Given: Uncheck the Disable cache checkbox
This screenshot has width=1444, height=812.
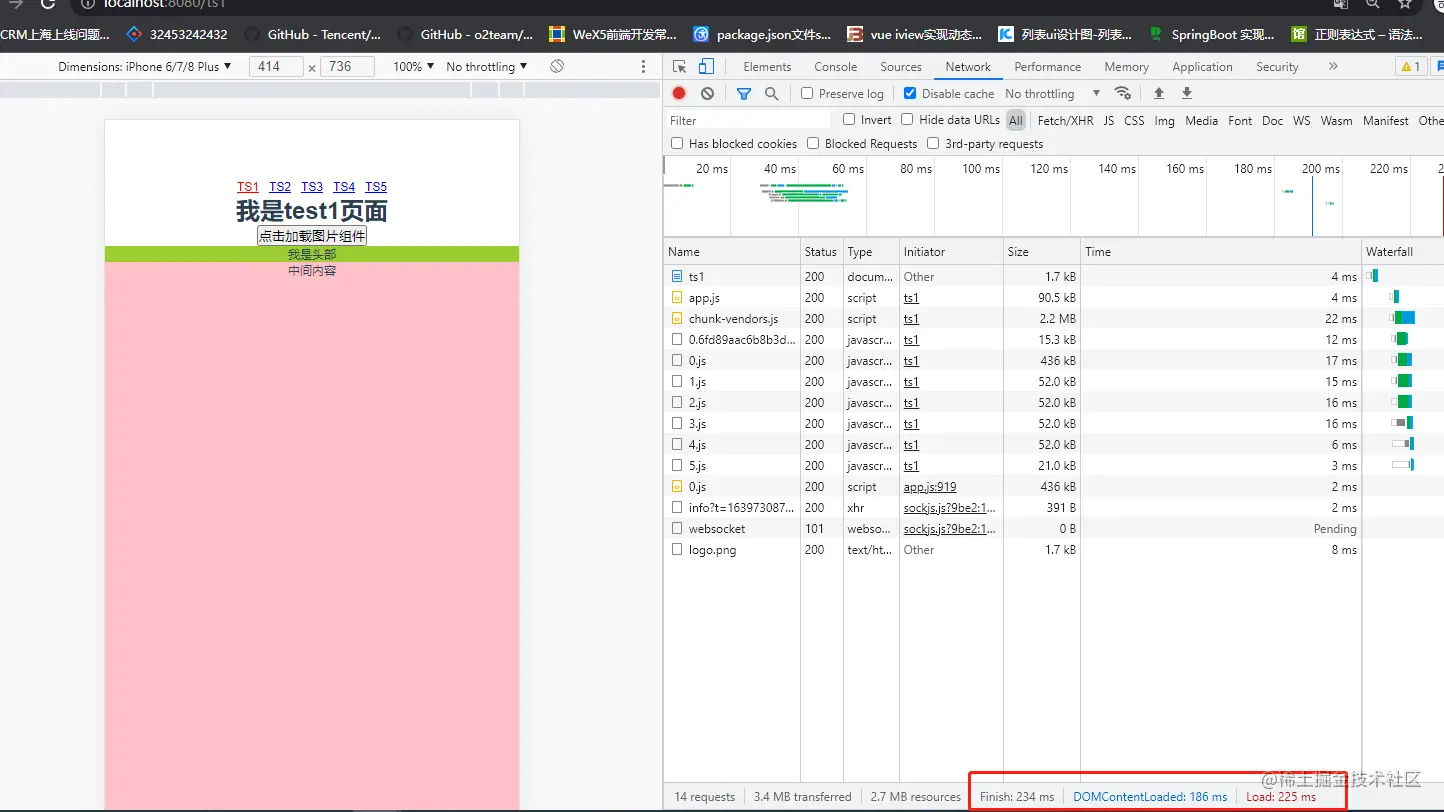Looking at the screenshot, I should click(x=909, y=93).
